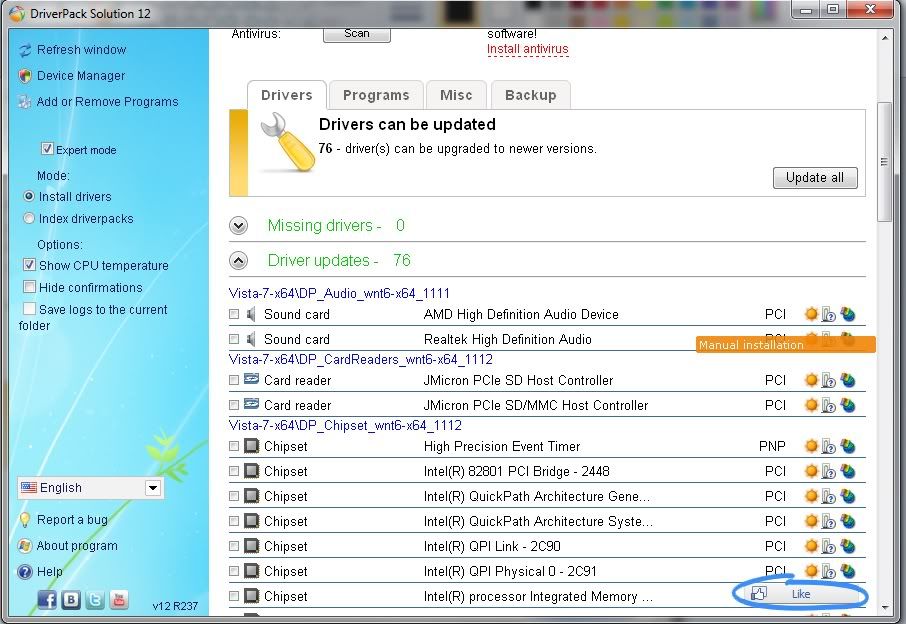The height and width of the screenshot is (624, 906).
Task: Open the VK (B) social icon
Action: (x=71, y=600)
